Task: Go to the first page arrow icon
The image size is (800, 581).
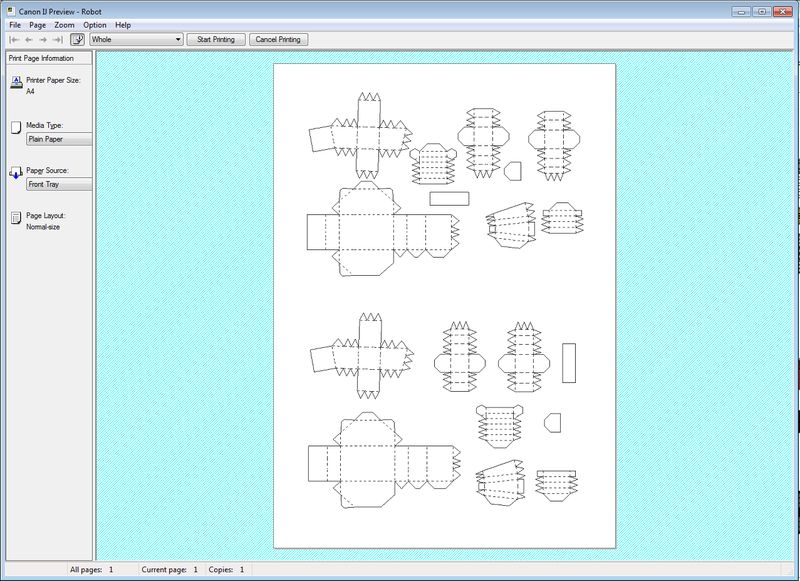Action: pos(14,39)
